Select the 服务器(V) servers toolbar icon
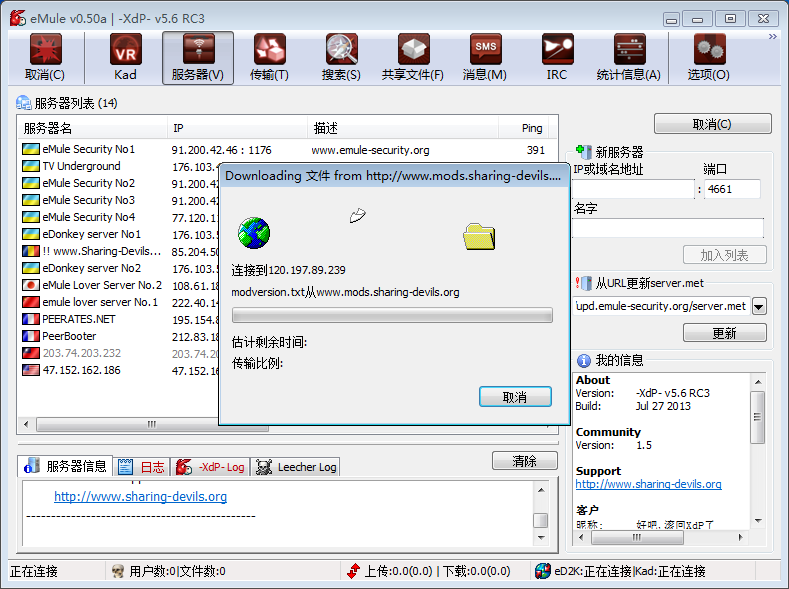The width and height of the screenshot is (789, 589). (x=198, y=49)
